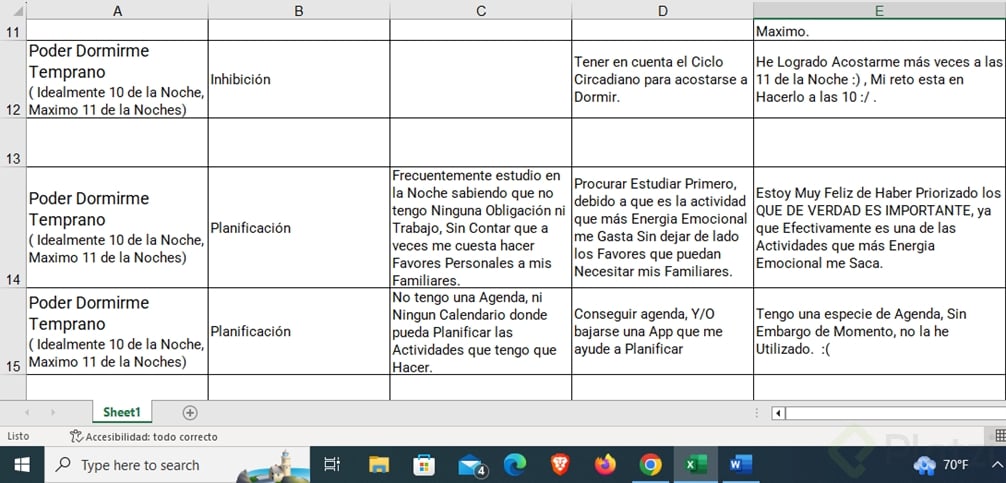Select Poder Dormirme Temprano cell in row 12

click(117, 79)
